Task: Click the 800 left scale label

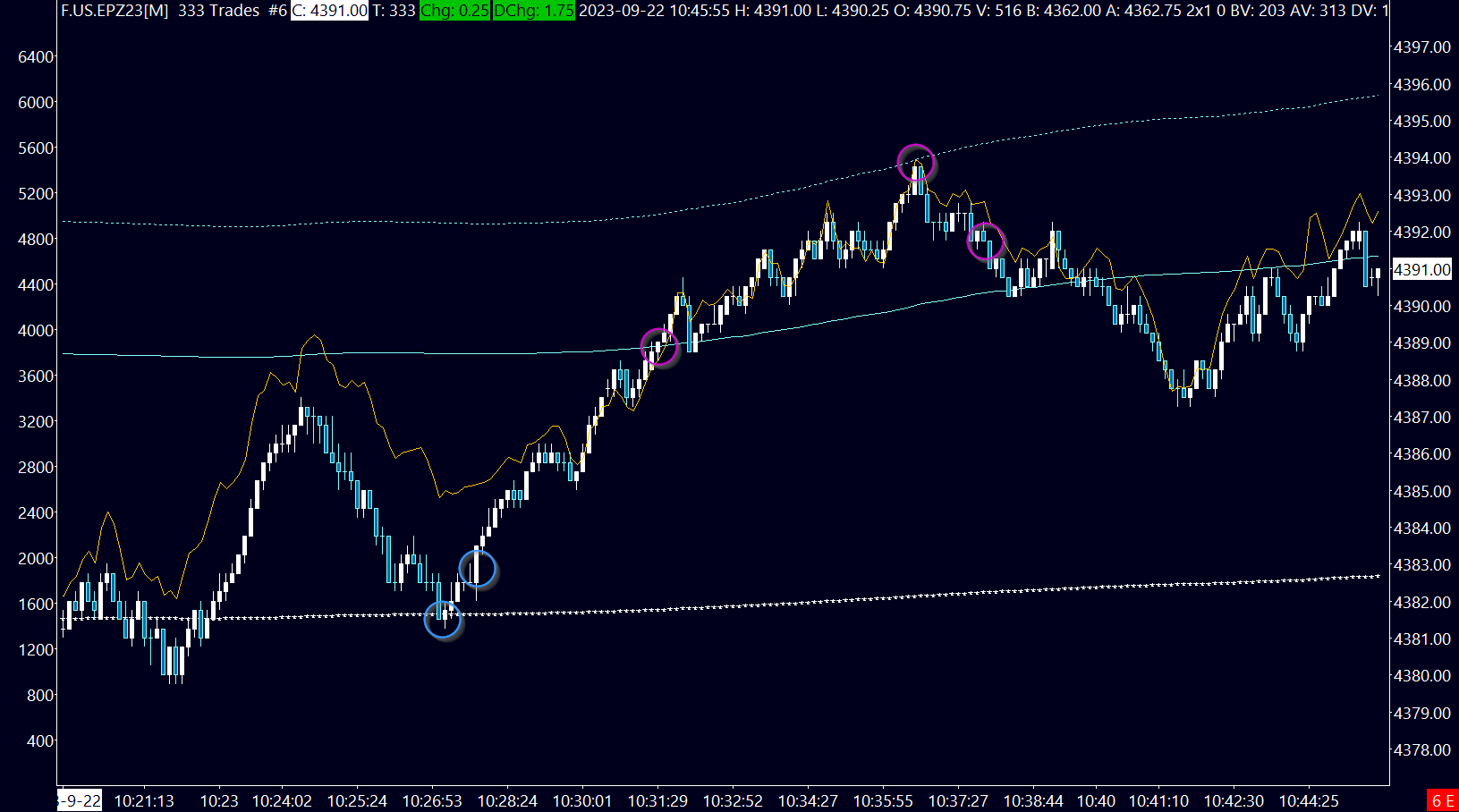Action: [x=40, y=696]
